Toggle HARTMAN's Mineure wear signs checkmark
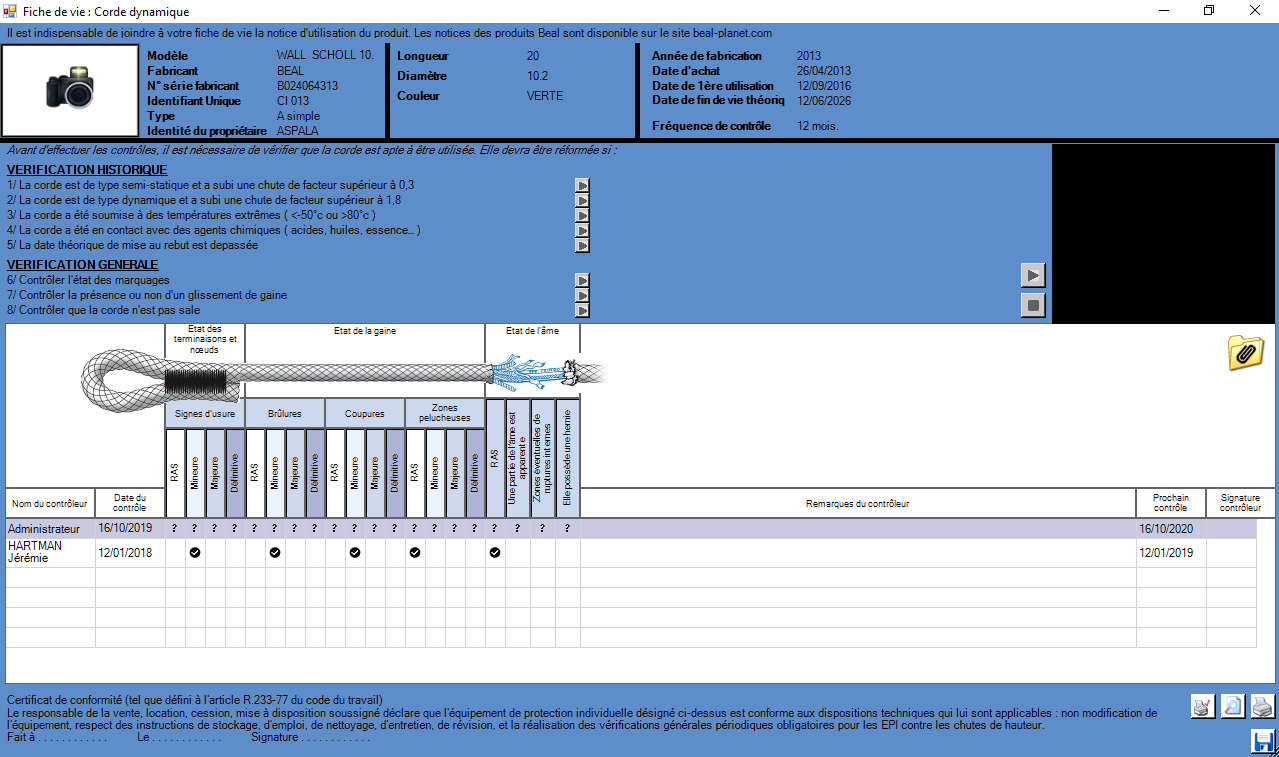 [195, 552]
